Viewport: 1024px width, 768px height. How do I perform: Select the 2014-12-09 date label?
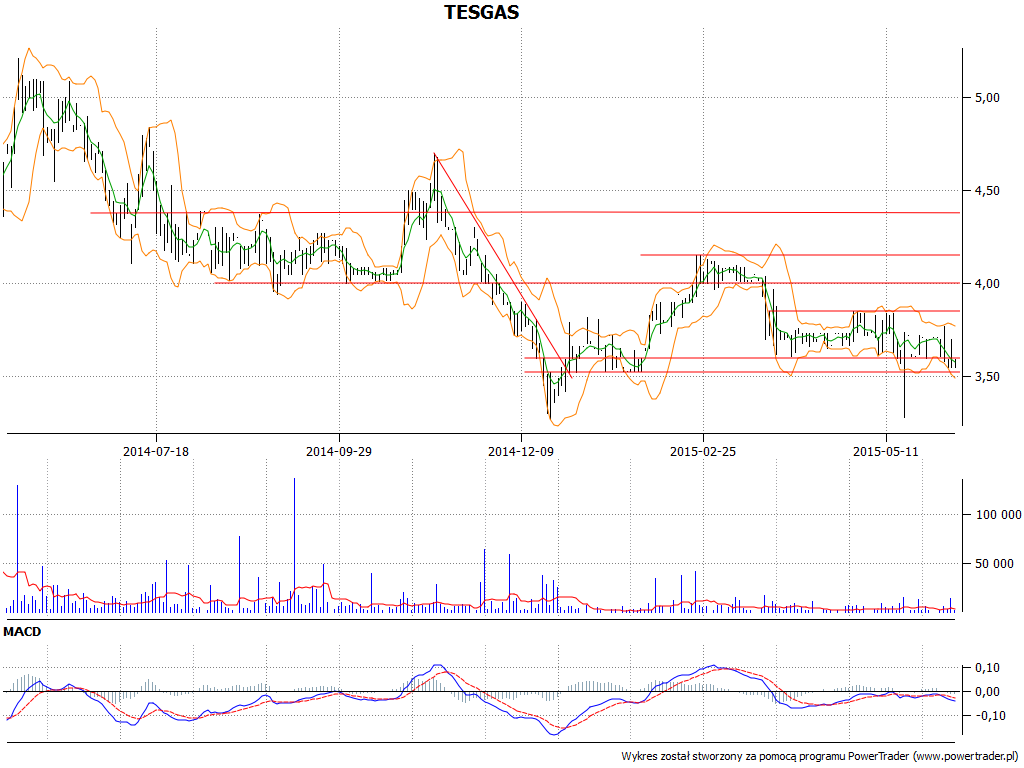pos(521,451)
